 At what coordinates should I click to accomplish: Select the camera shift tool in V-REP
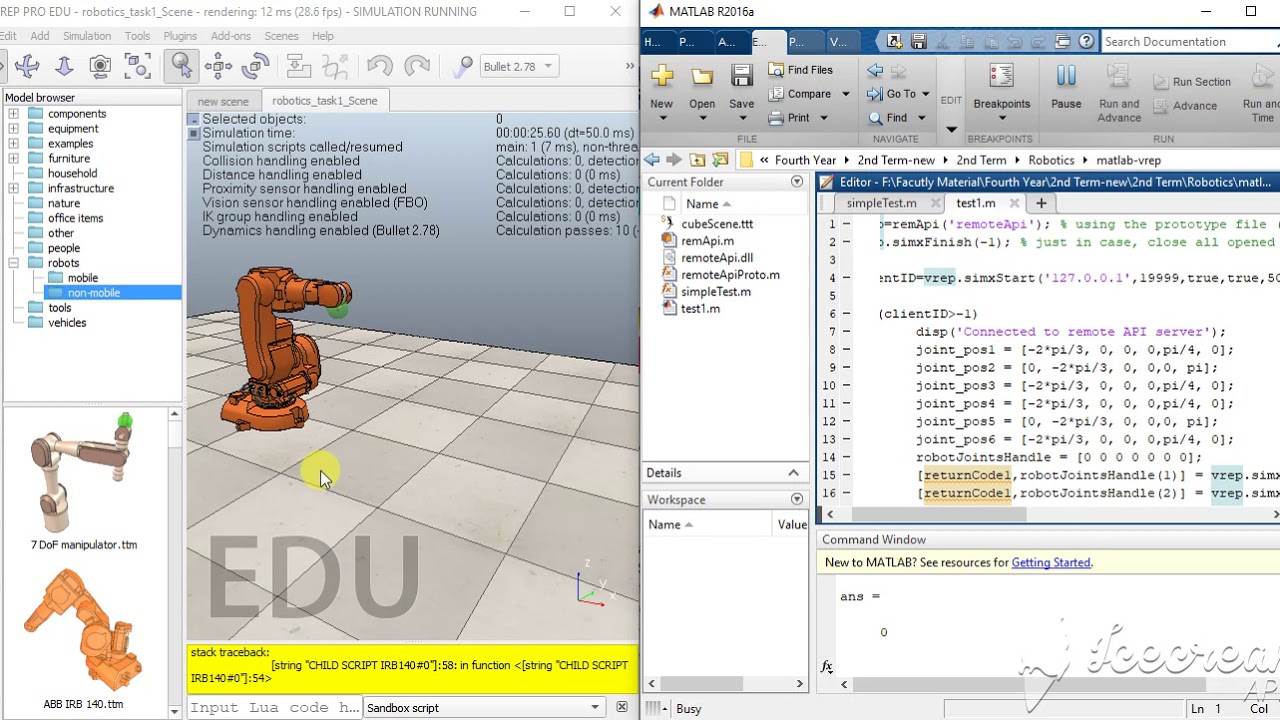[x=64, y=67]
